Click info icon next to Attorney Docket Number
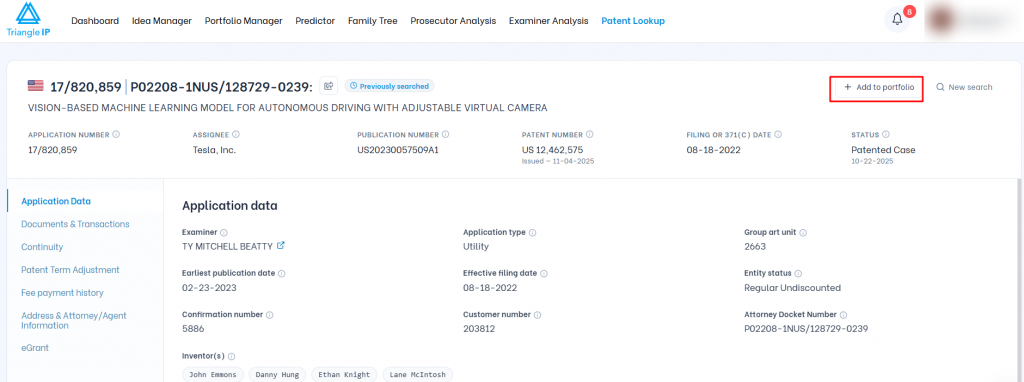The image size is (1024, 382). coord(843,315)
